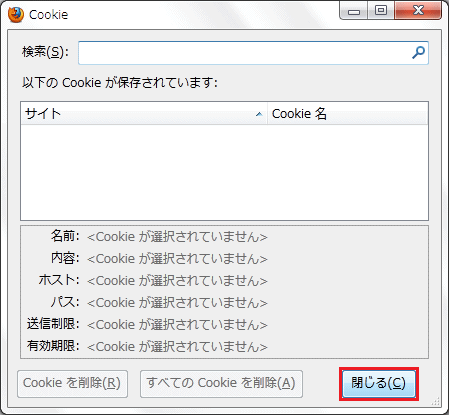This screenshot has width=449, height=415.
Task: Click the resize grip in the dialog corner
Action: [435, 400]
